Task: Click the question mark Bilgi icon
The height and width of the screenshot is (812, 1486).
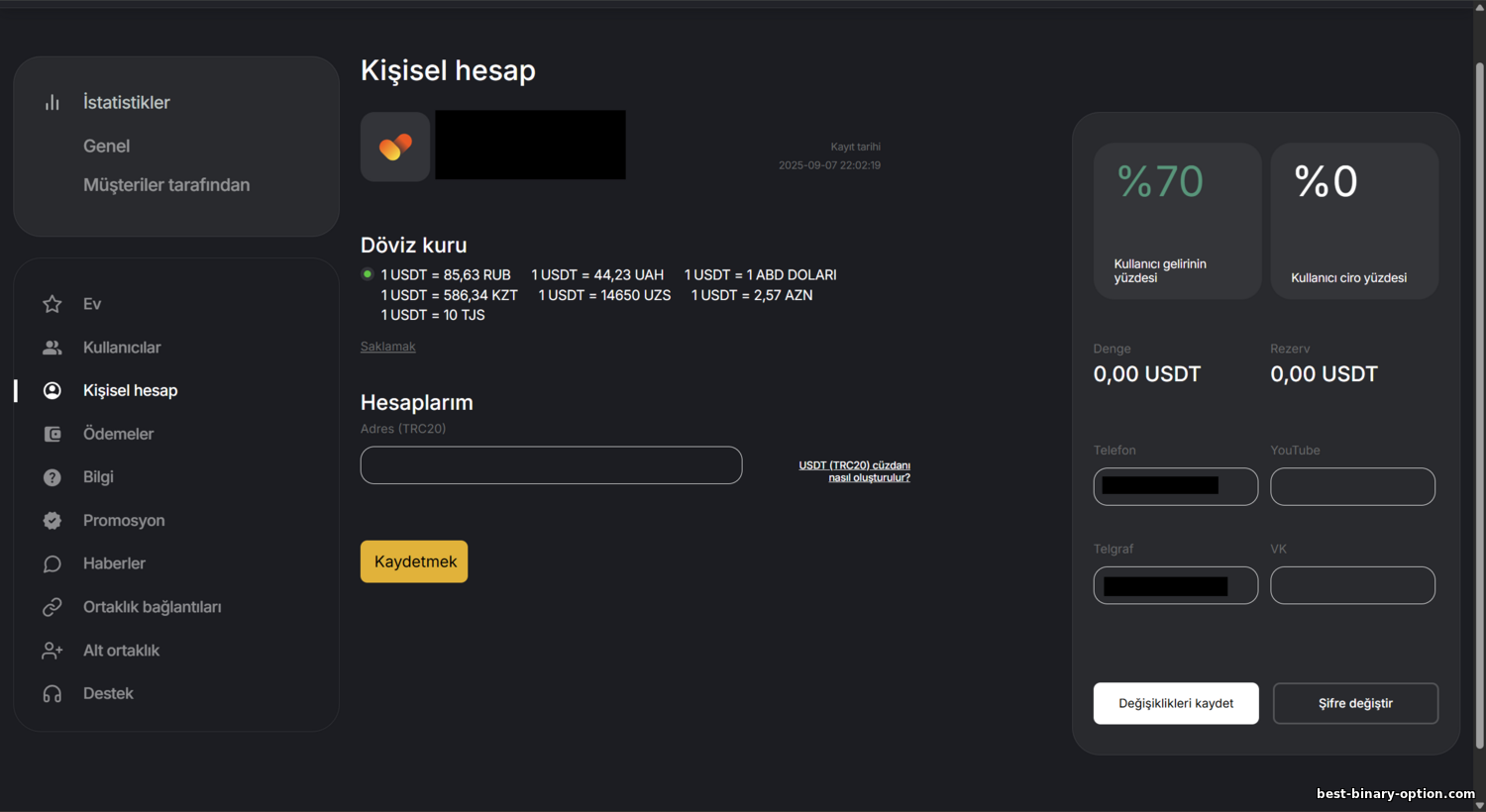Action: tap(53, 477)
